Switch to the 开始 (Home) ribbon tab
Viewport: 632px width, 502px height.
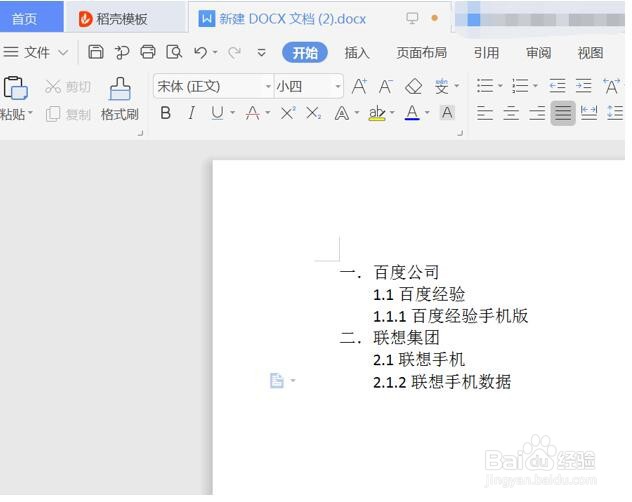[305, 52]
